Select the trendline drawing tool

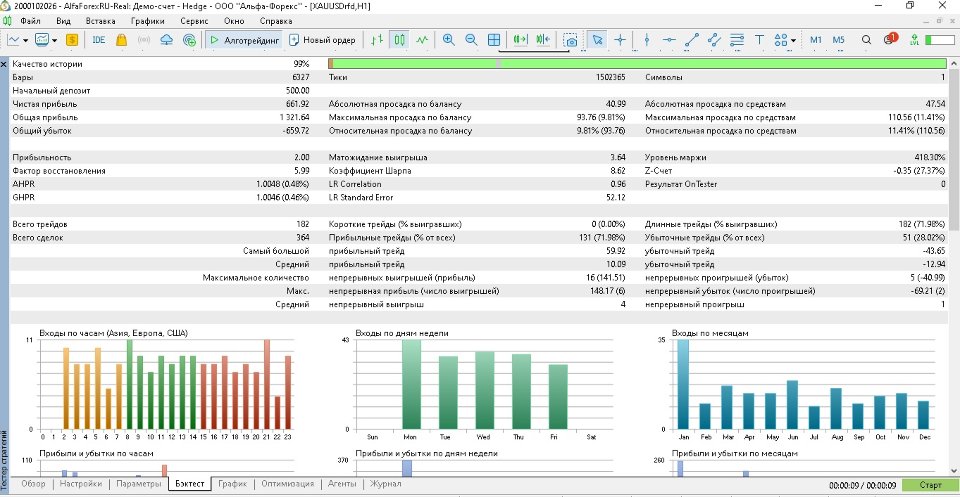click(x=692, y=40)
